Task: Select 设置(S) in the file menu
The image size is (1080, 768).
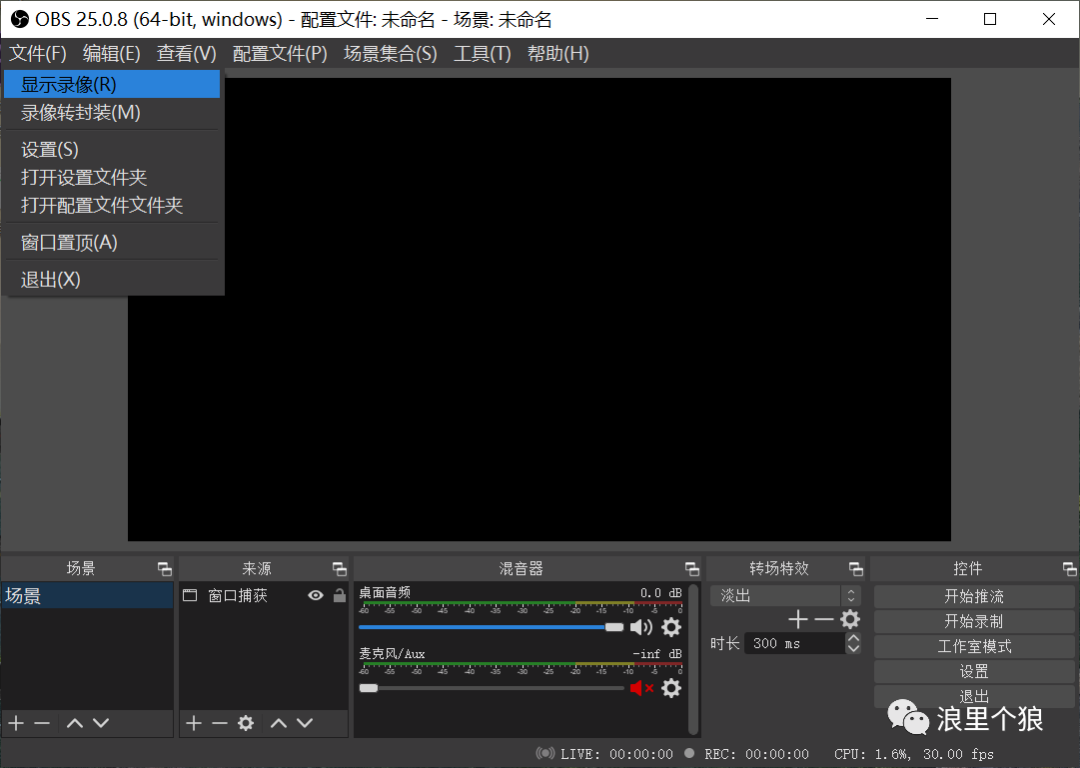Action: (112, 149)
